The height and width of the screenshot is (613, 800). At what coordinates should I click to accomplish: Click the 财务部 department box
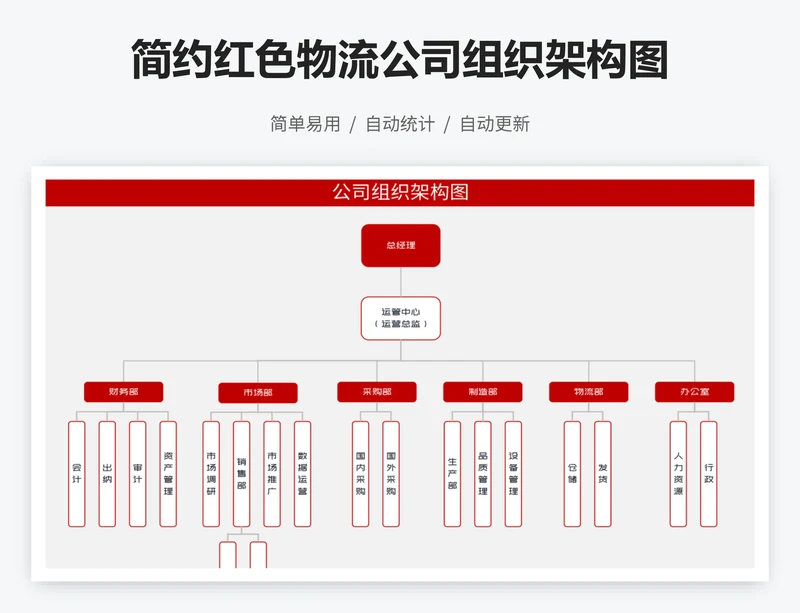(123, 392)
